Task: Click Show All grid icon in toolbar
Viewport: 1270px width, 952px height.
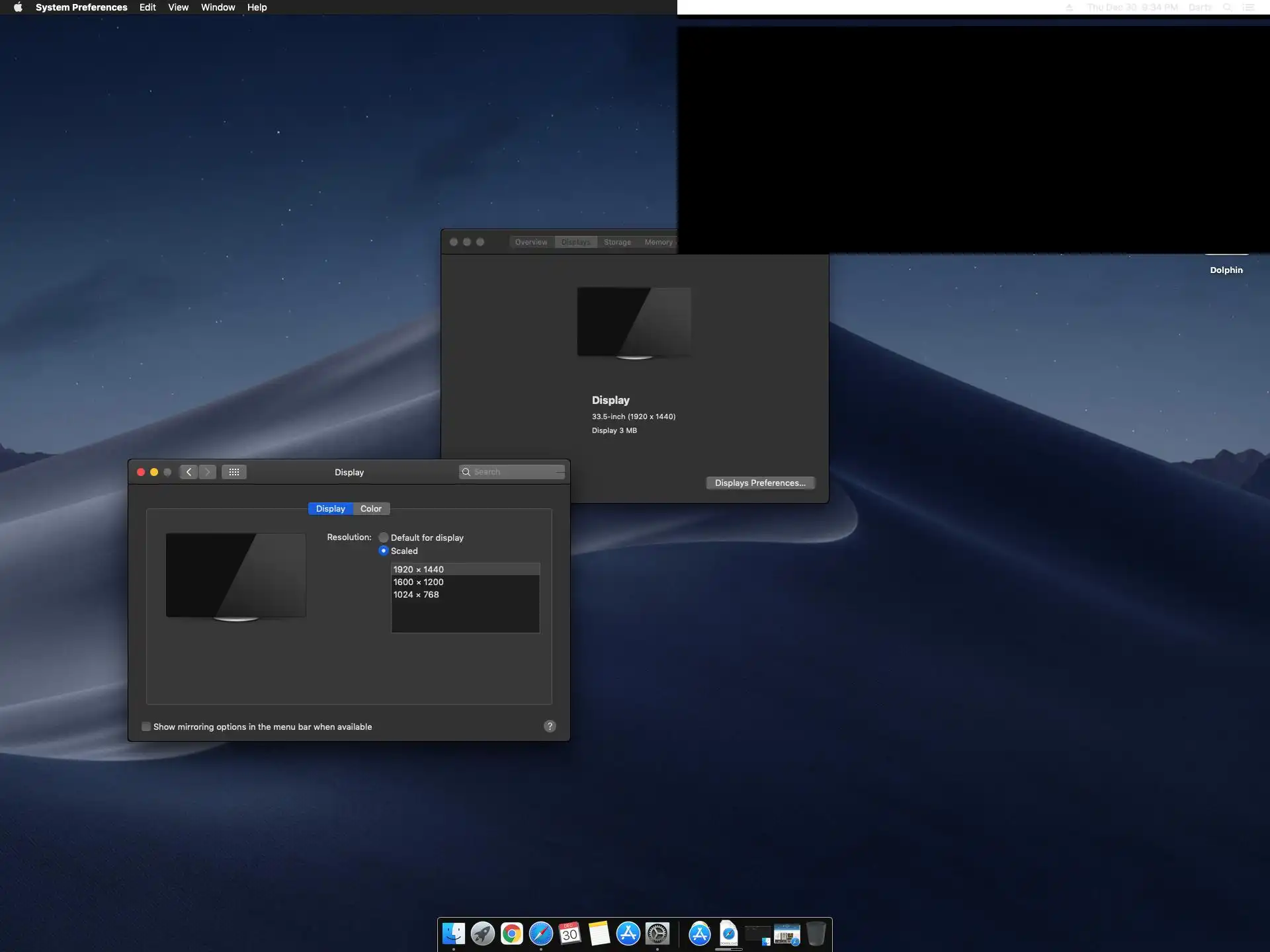Action: pyautogui.click(x=234, y=472)
